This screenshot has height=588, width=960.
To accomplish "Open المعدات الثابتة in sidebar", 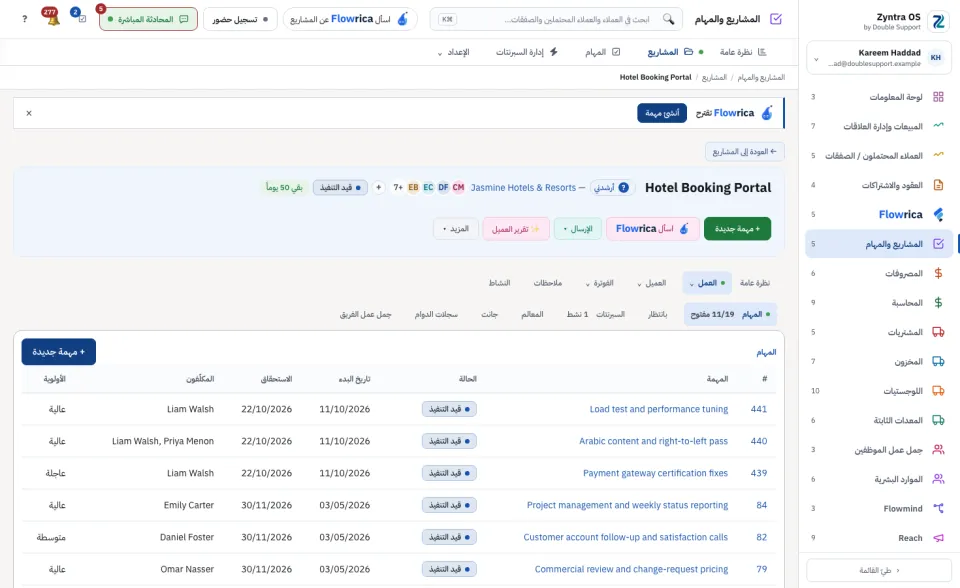I will pyautogui.click(x=879, y=420).
